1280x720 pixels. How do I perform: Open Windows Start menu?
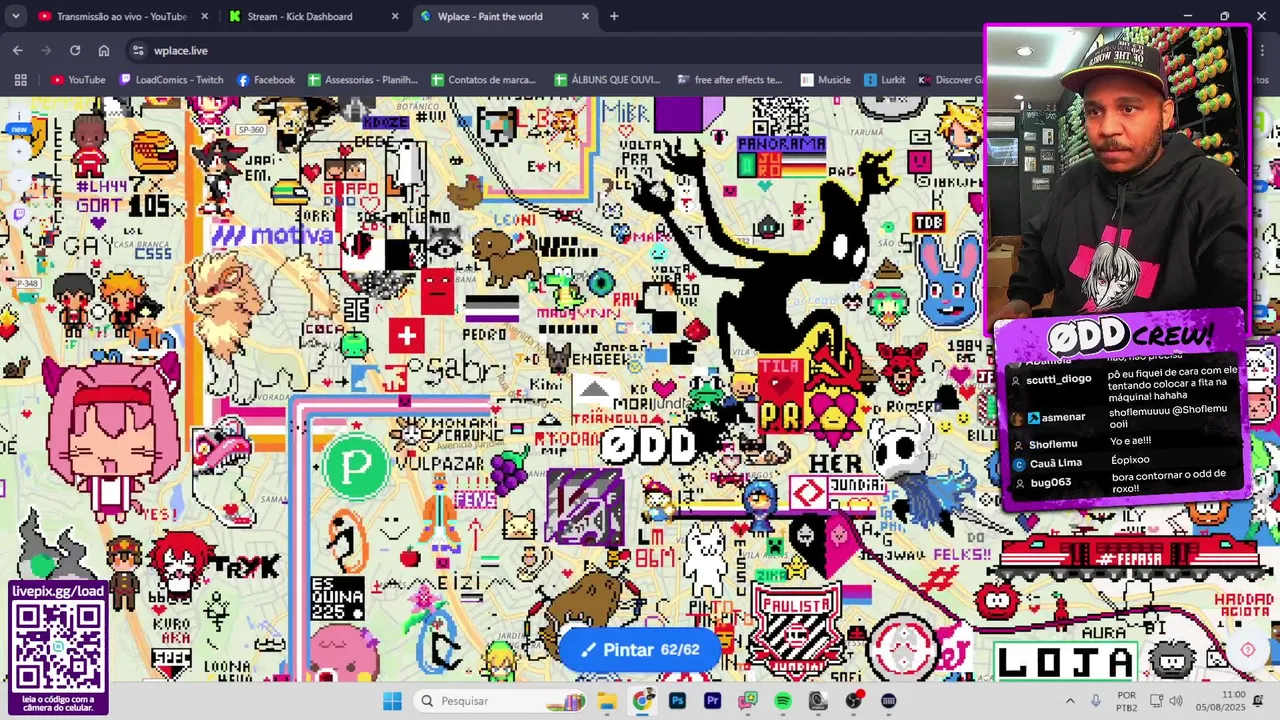coord(392,701)
